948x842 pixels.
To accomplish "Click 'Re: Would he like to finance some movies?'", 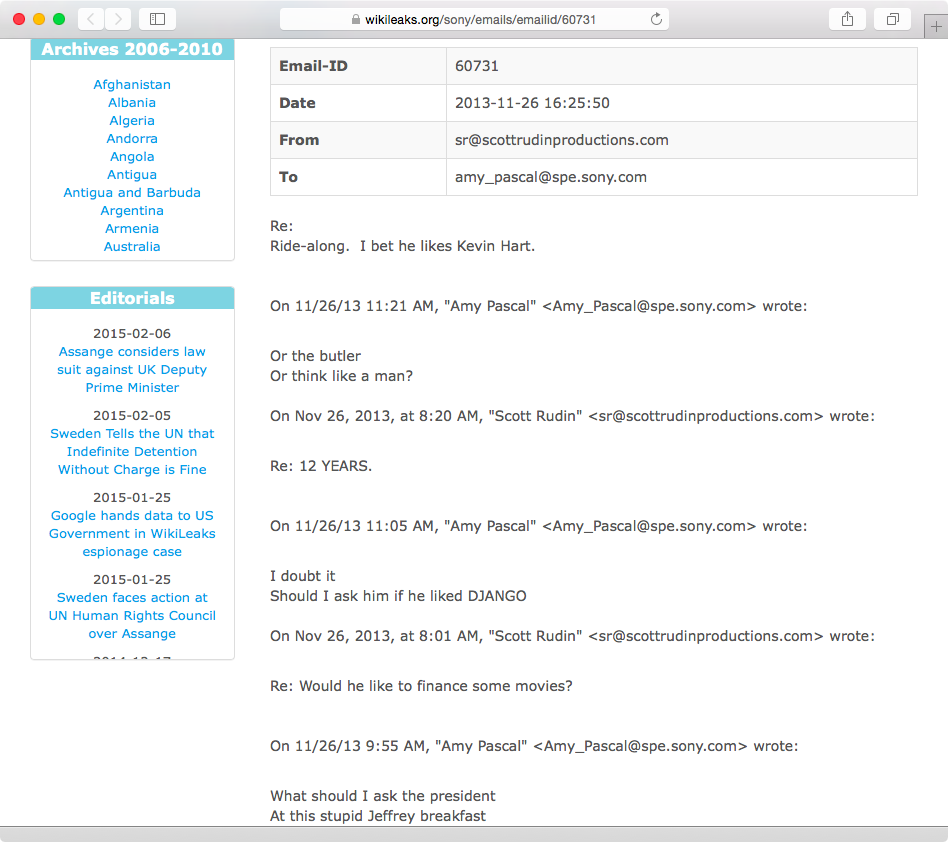I will (x=421, y=686).
